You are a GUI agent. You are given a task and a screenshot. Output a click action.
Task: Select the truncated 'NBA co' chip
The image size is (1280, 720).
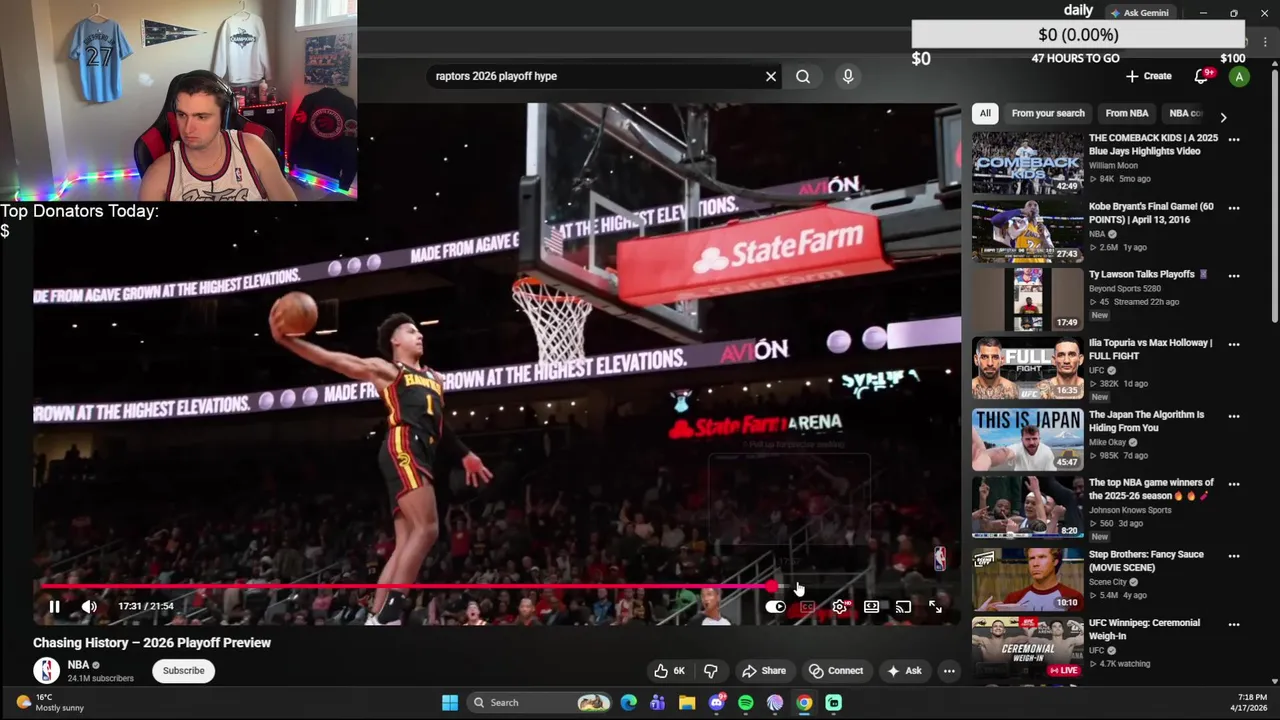pyautogui.click(x=1185, y=113)
